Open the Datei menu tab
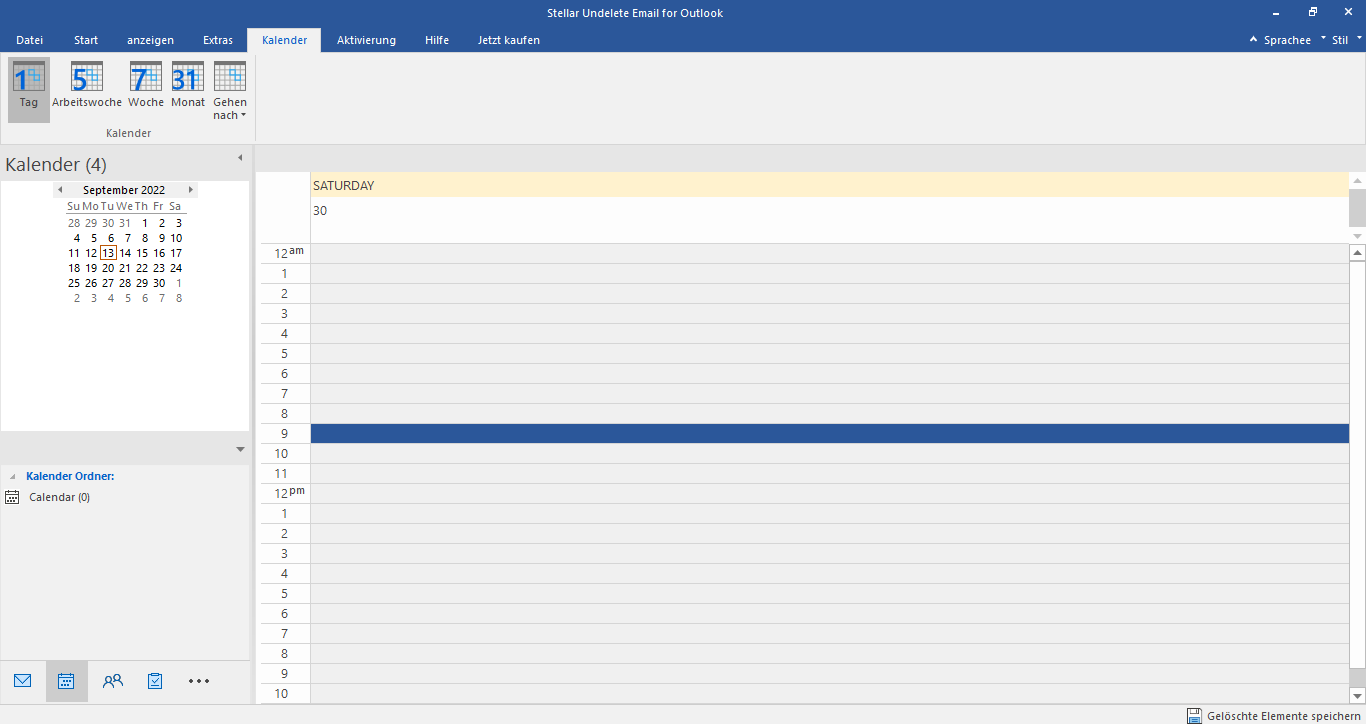1366x724 pixels. (x=30, y=40)
